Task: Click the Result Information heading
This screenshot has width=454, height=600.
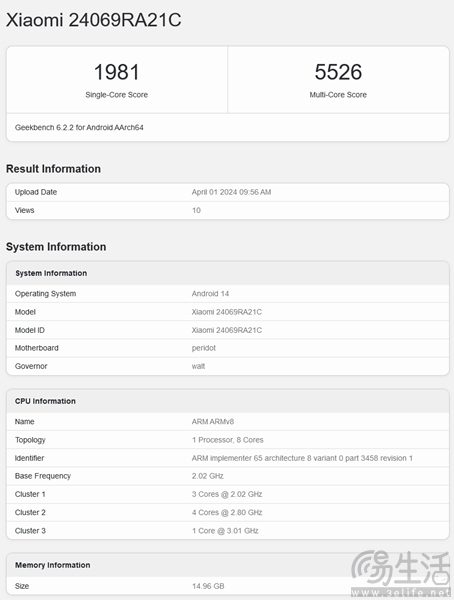Action: tap(53, 169)
